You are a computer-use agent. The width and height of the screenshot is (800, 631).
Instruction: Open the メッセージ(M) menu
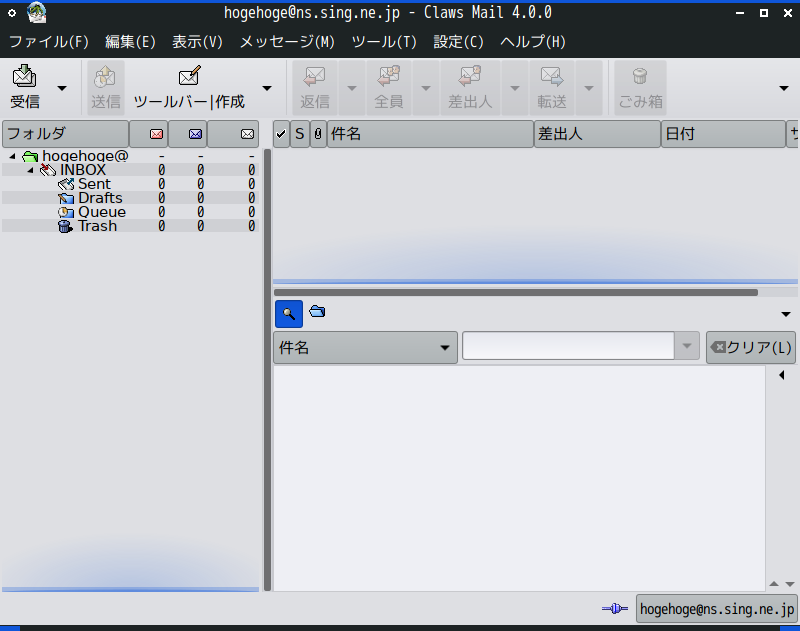(287, 42)
